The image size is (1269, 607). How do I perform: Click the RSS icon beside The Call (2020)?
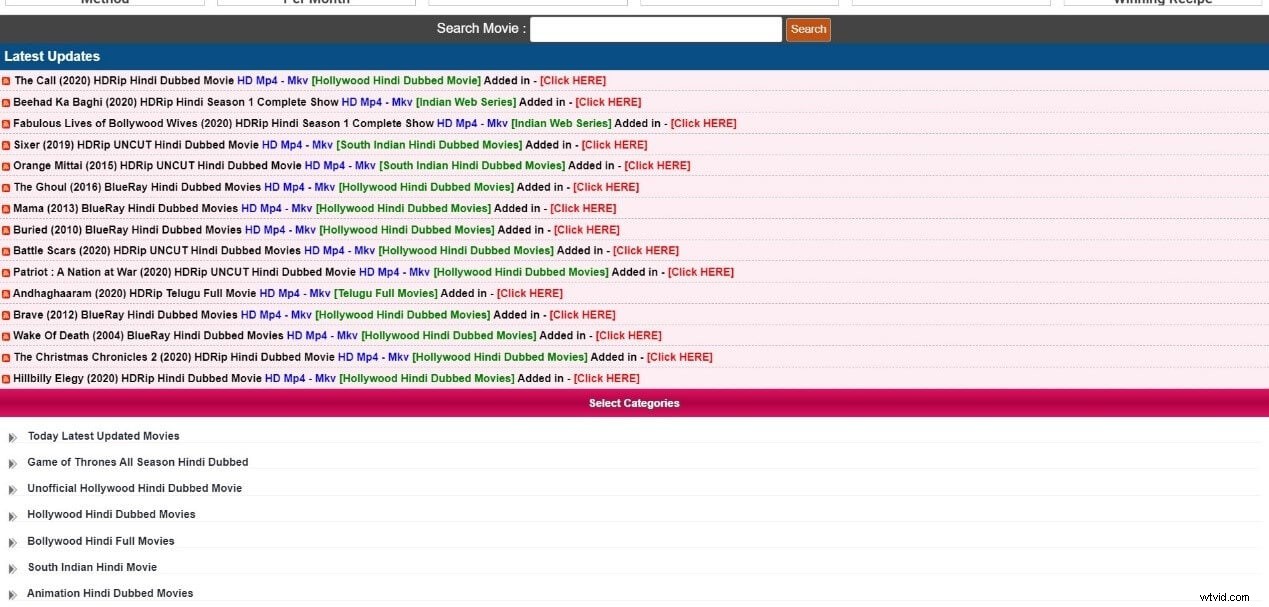[6, 80]
